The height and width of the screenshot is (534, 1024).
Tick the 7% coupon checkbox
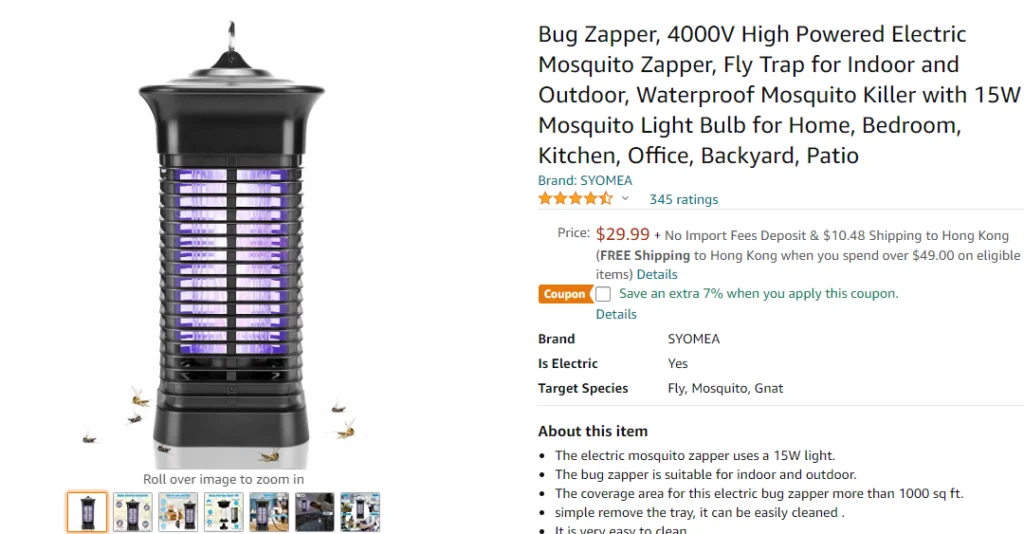603,294
